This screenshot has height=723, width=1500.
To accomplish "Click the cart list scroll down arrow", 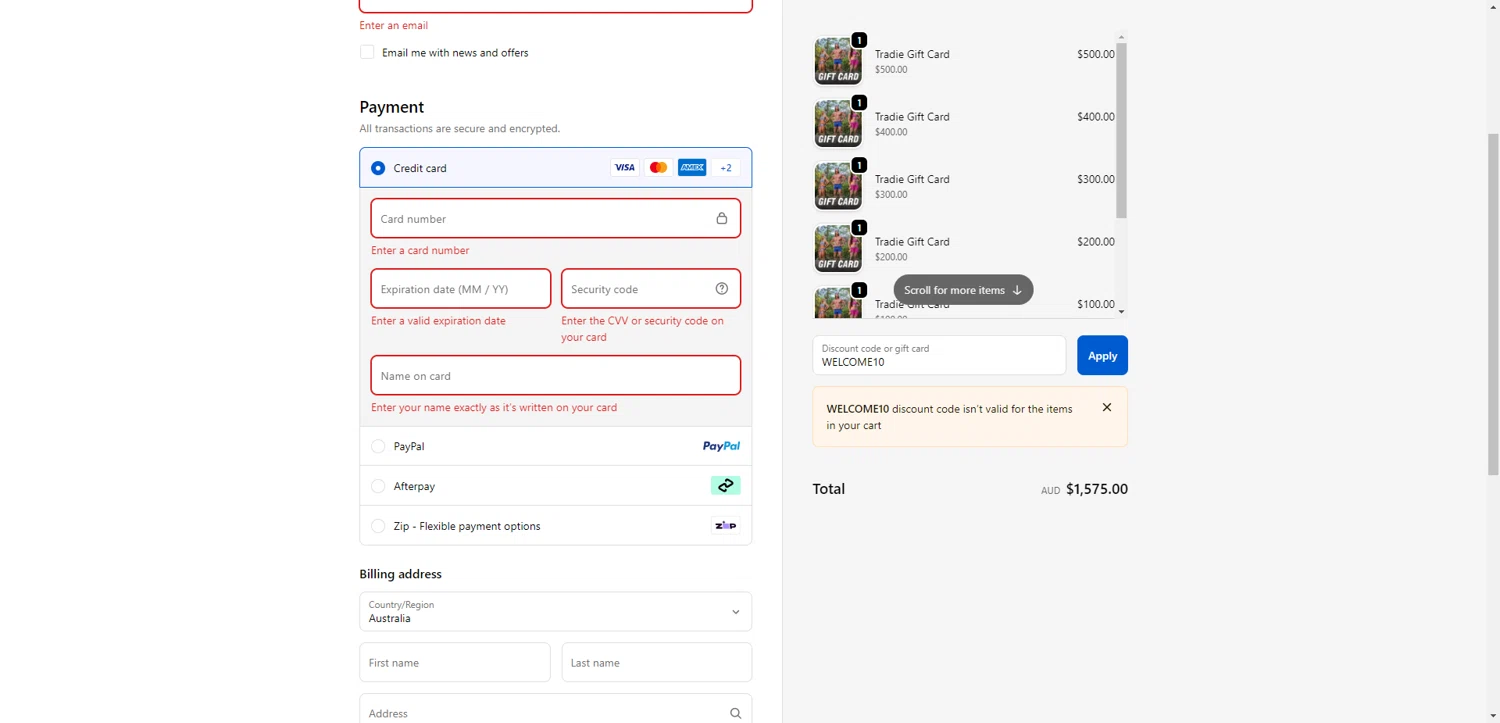I will coord(1121,312).
